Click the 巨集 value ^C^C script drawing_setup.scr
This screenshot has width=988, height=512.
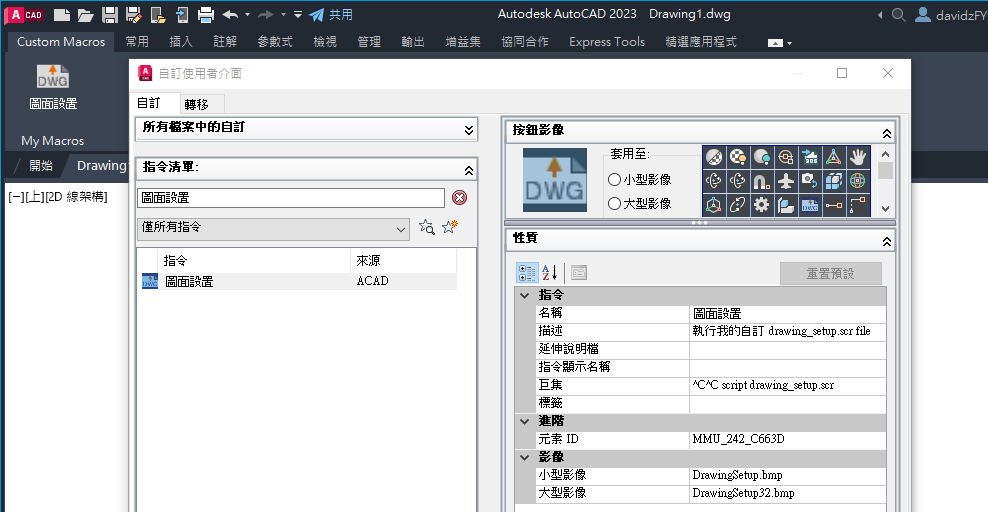pyautogui.click(x=788, y=385)
